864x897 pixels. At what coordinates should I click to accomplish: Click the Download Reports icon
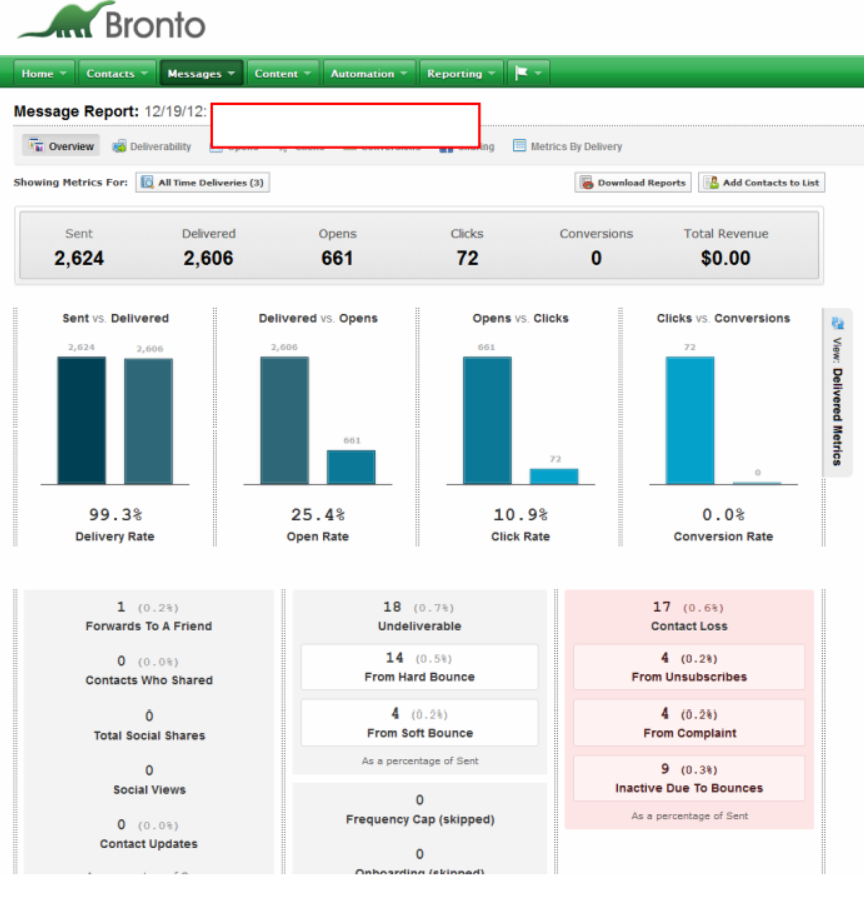(586, 183)
